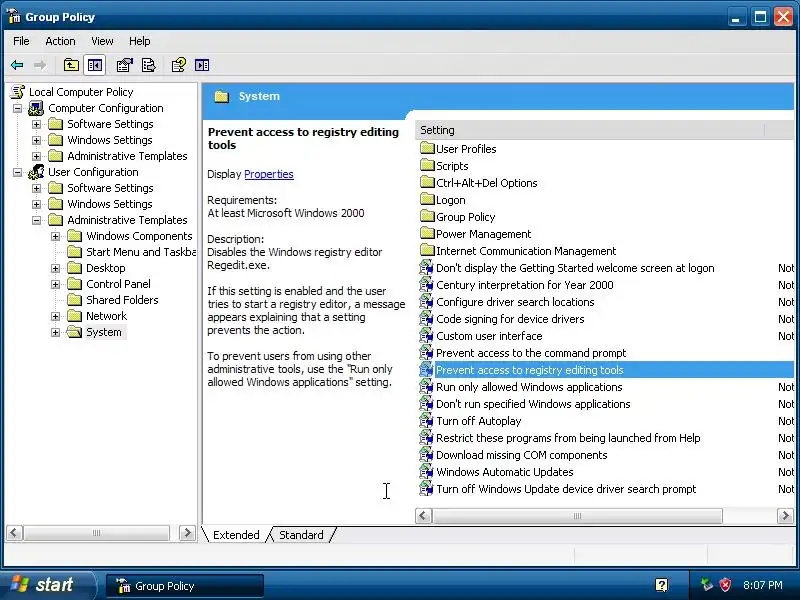Open the Properties link

pos(269,174)
